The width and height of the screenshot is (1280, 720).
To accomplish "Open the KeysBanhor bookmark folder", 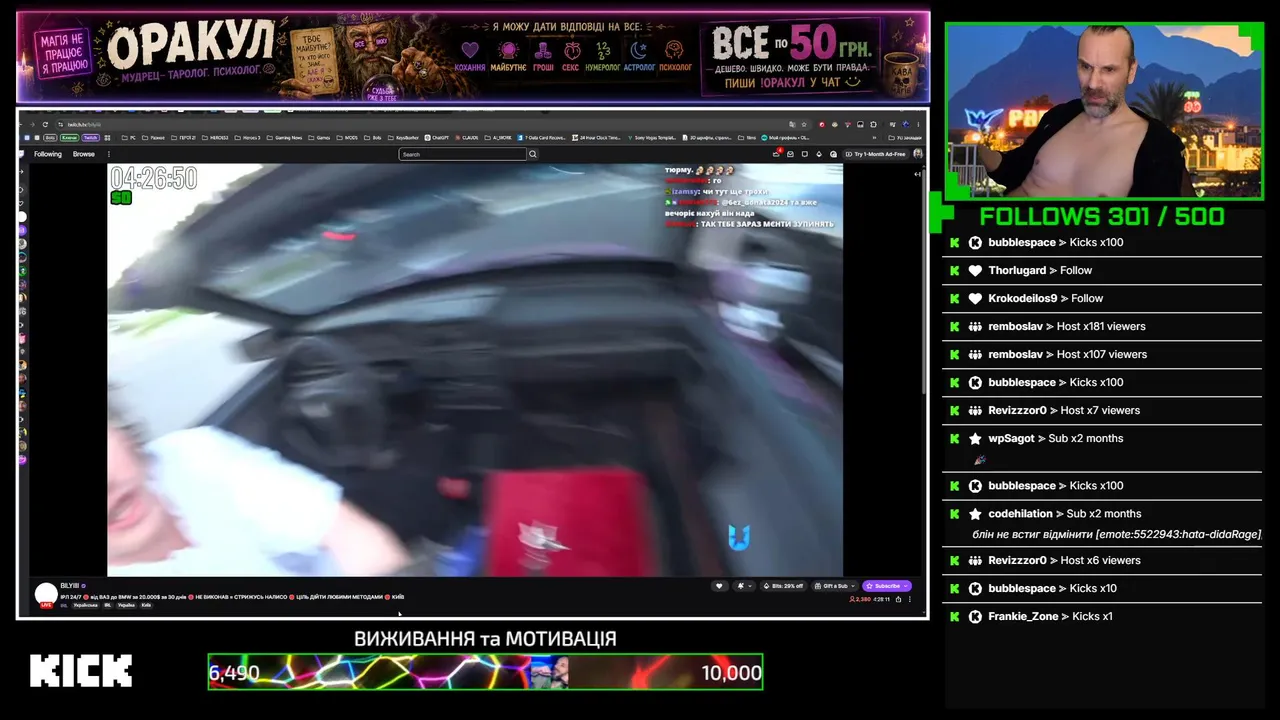I will pyautogui.click(x=403, y=137).
